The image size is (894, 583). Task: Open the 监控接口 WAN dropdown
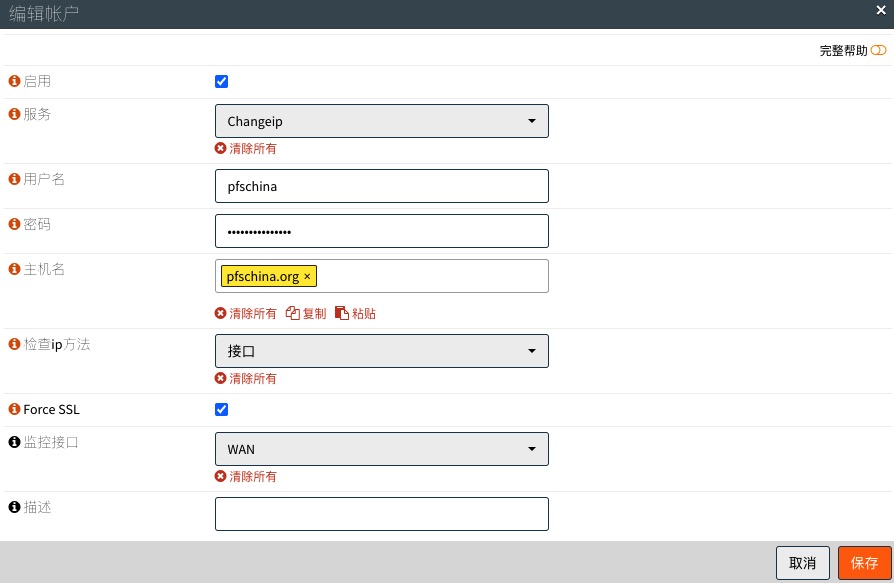381,450
